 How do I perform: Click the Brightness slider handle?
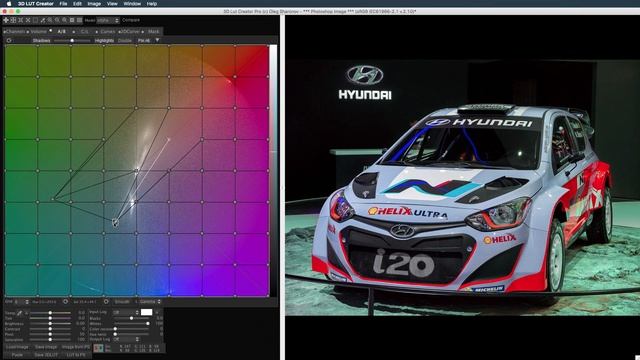50,324
